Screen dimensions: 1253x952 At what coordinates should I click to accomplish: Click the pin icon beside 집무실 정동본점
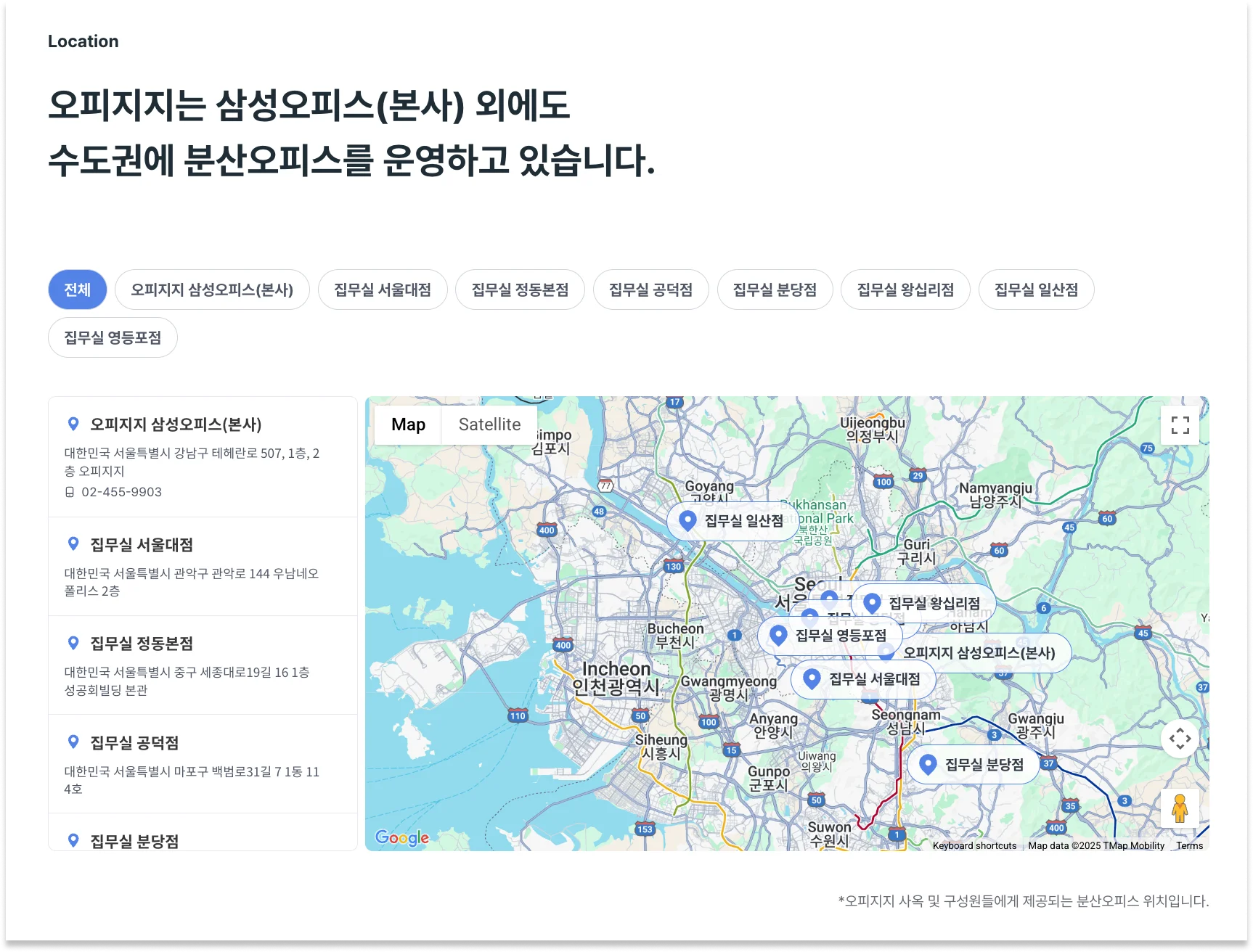coord(73,643)
